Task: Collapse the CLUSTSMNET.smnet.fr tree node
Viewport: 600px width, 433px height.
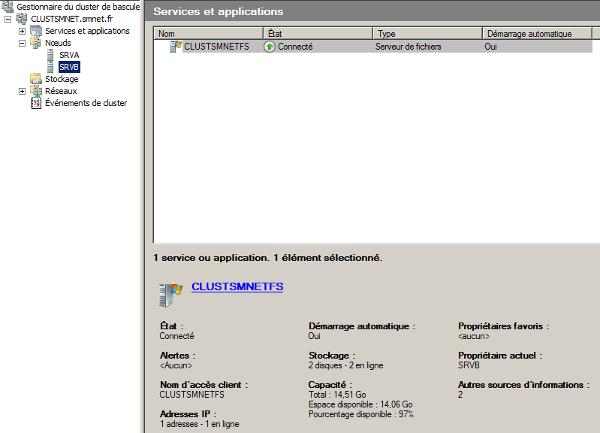Action: [x=9, y=19]
